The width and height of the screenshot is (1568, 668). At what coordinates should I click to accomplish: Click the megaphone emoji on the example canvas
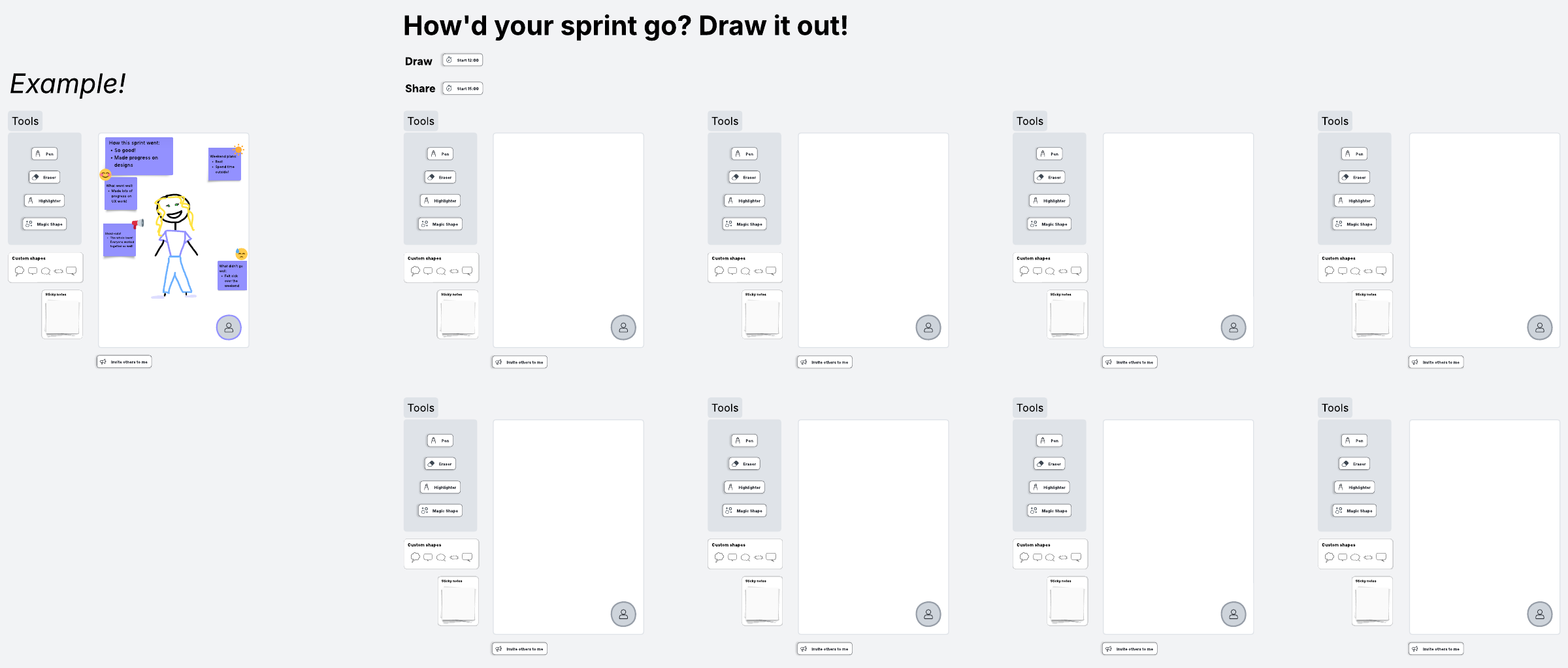(x=138, y=224)
